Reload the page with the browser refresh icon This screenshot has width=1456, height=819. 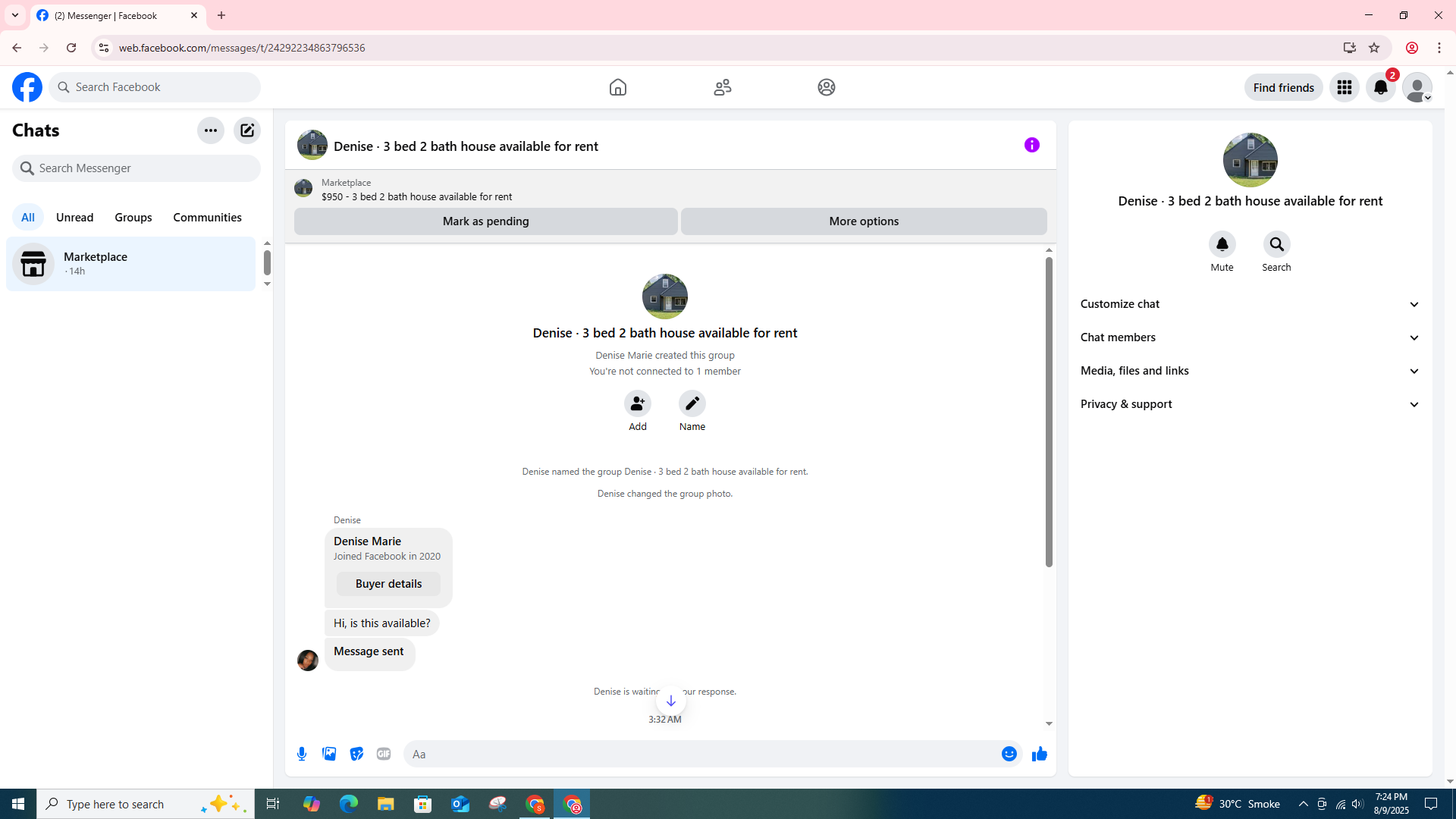pos(71,48)
